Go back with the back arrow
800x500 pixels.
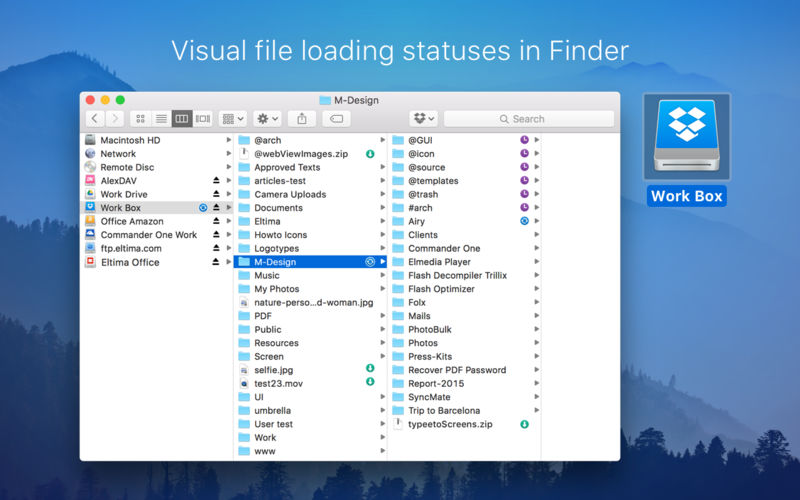click(x=96, y=119)
